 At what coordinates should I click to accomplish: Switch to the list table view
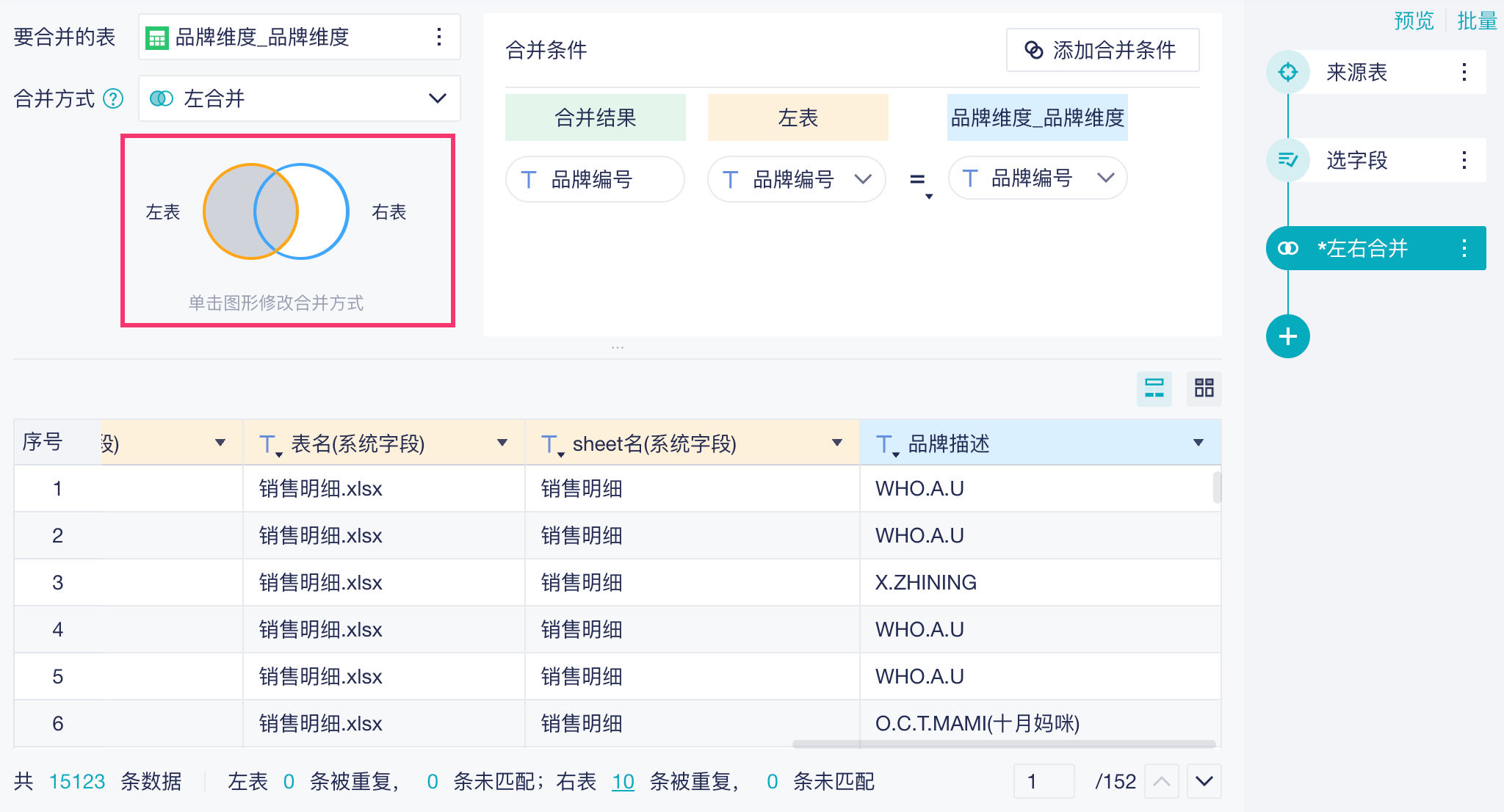[1154, 388]
